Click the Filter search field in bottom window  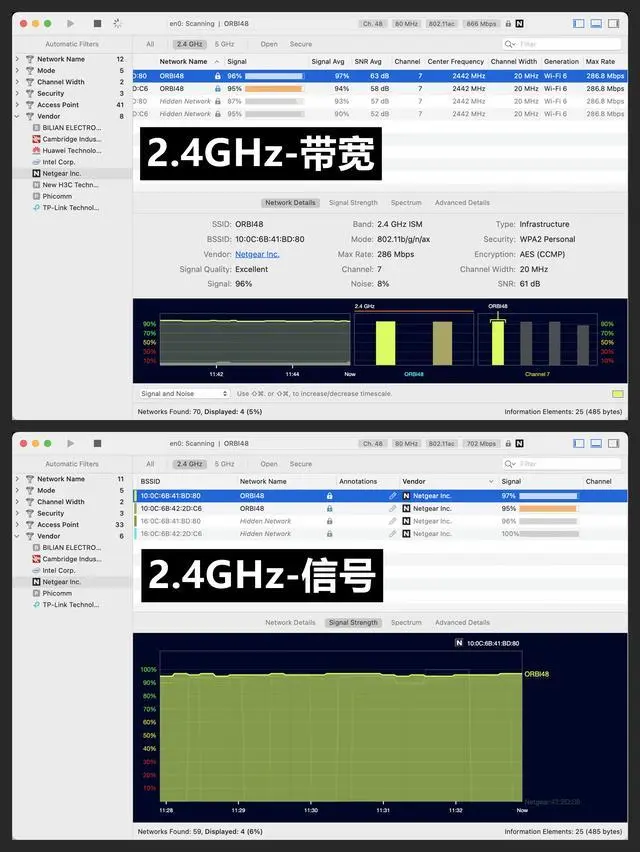click(562, 464)
